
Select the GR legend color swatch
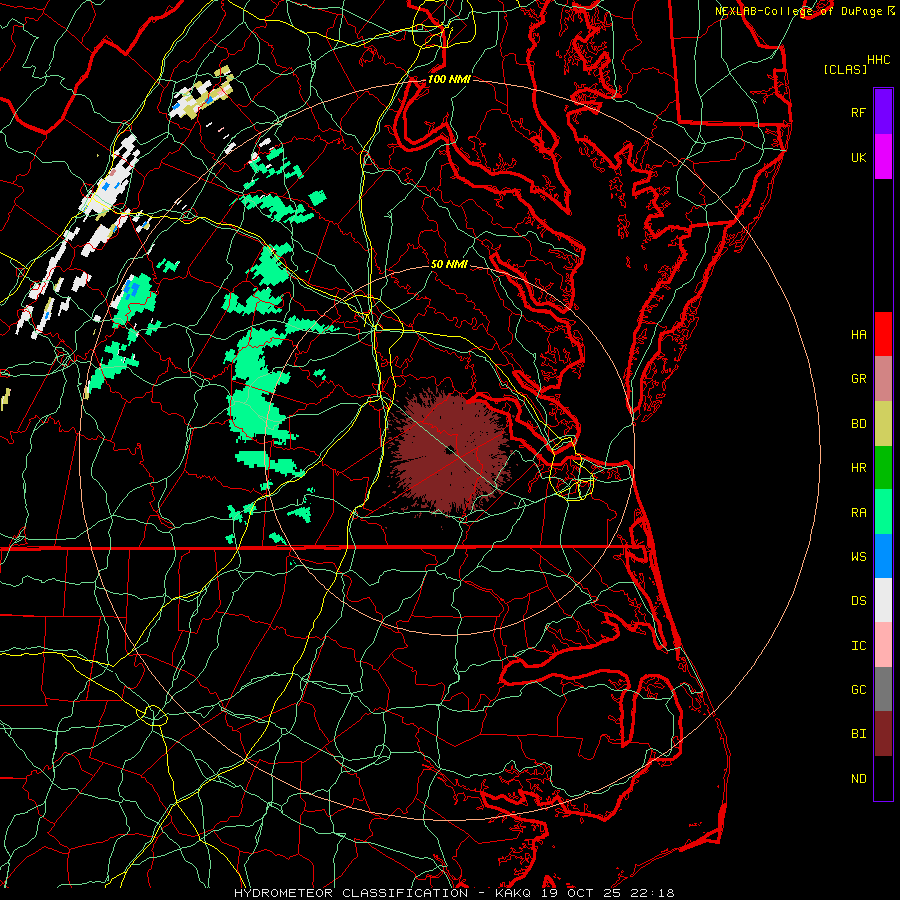(x=883, y=379)
